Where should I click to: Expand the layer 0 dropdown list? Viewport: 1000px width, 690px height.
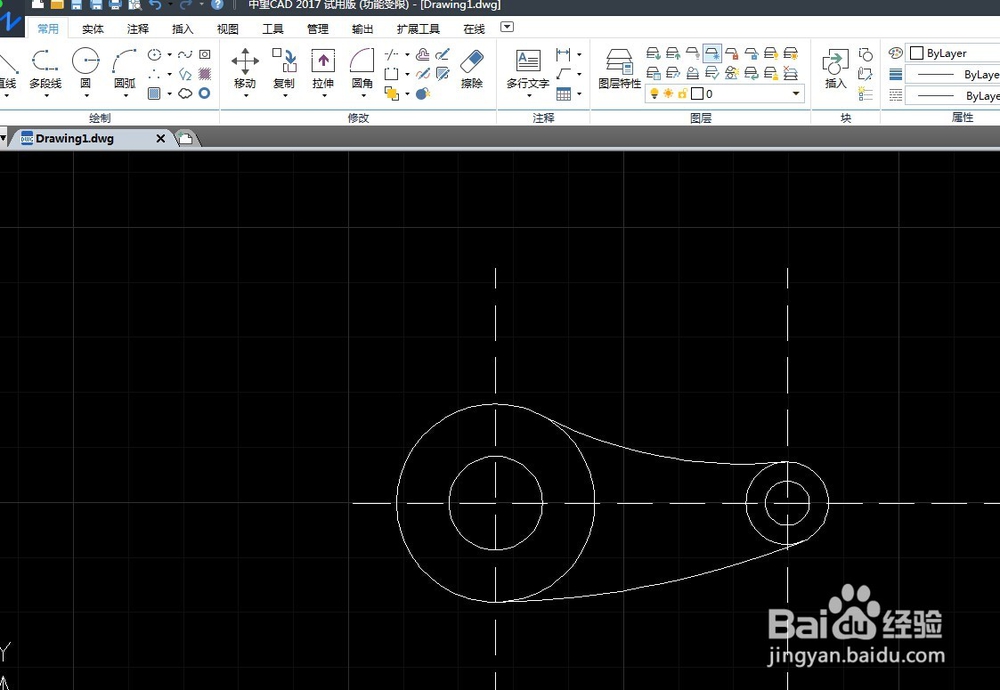pyautogui.click(x=796, y=94)
